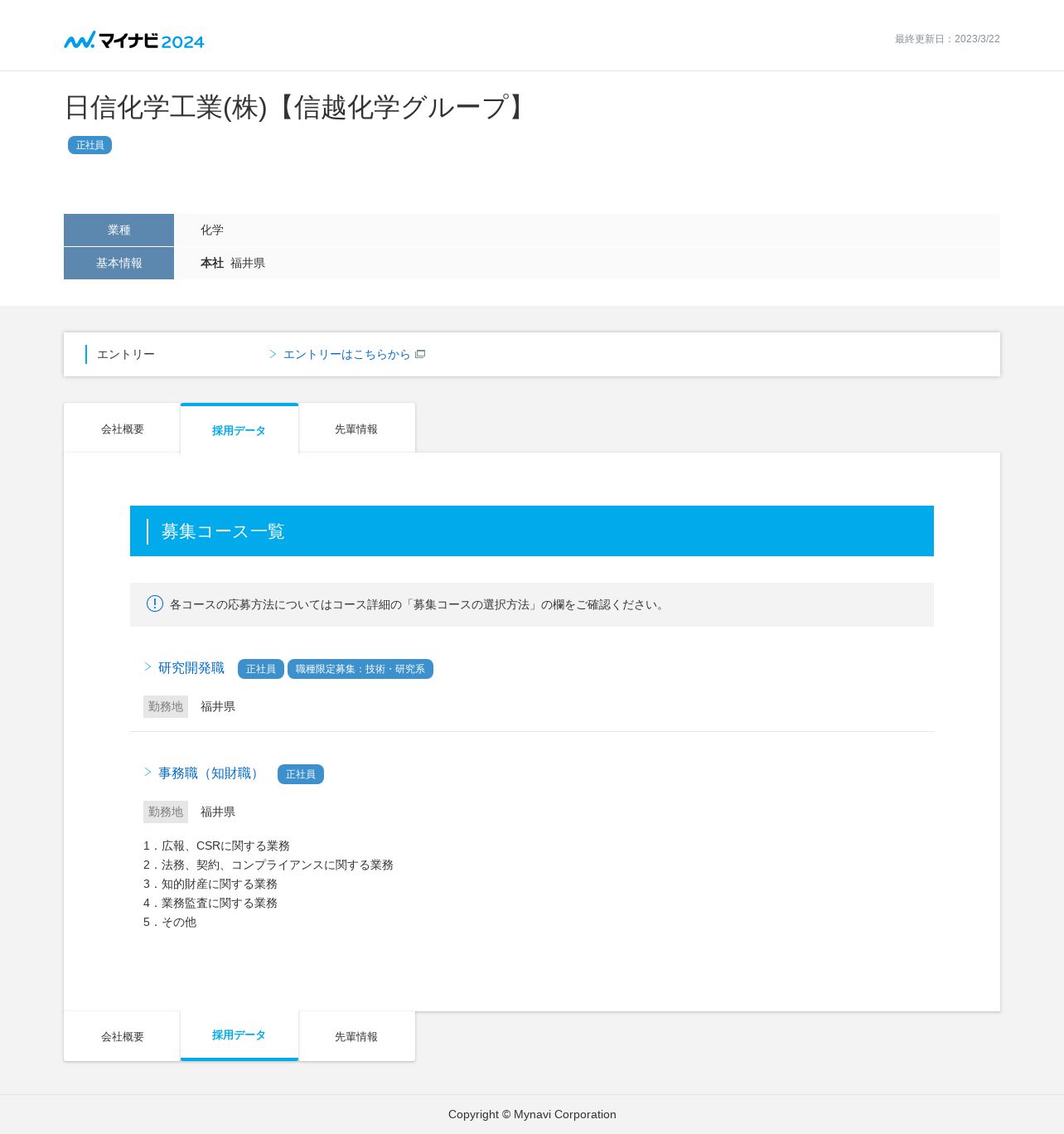The width and height of the screenshot is (1064, 1134).
Task: Open the external link icon beside エントリーはこちらから
Action: [420, 354]
